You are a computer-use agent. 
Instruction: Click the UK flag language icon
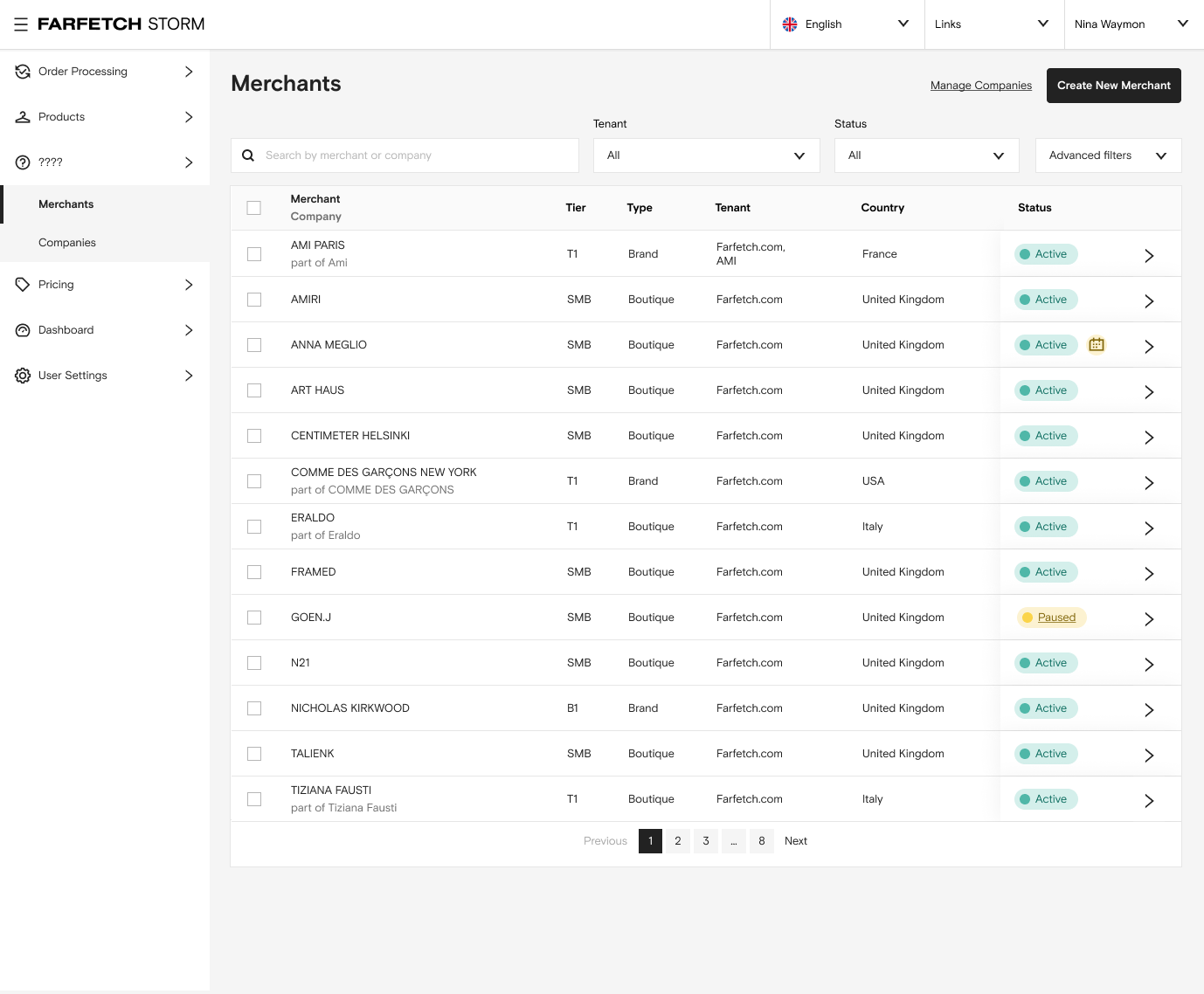790,24
